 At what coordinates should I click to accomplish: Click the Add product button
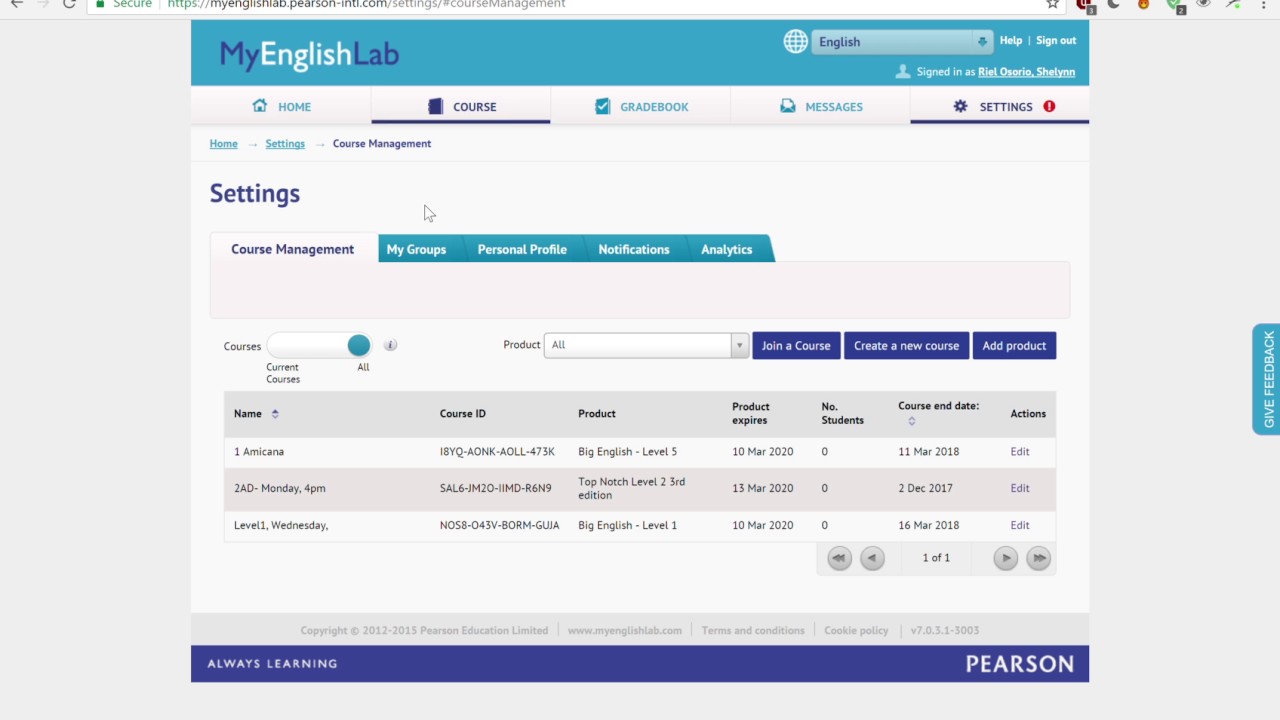coord(1014,345)
